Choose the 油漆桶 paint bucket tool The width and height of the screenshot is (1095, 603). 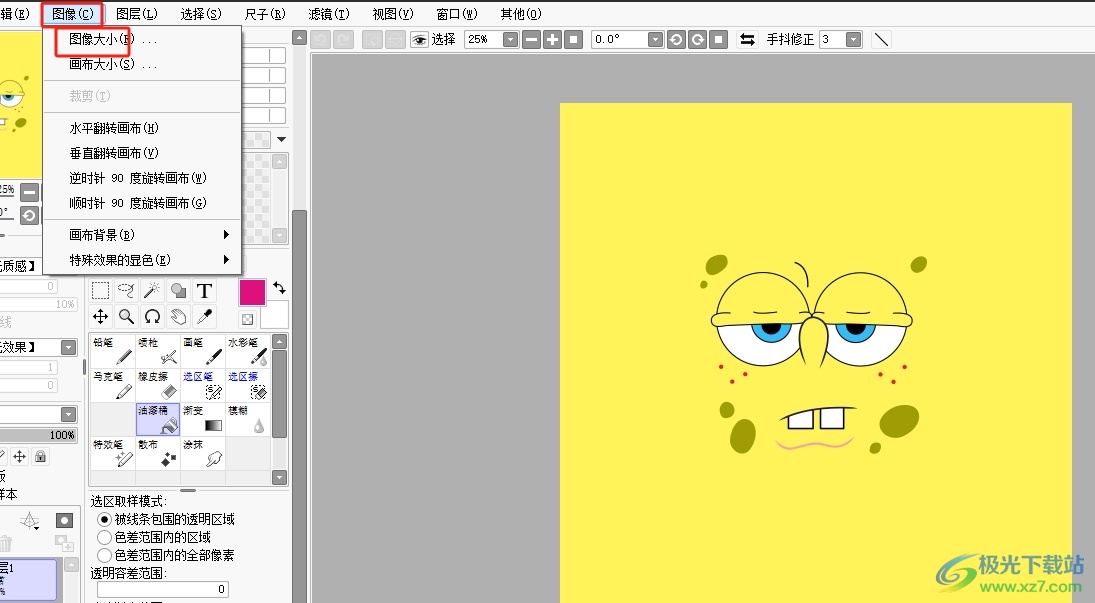click(158, 419)
